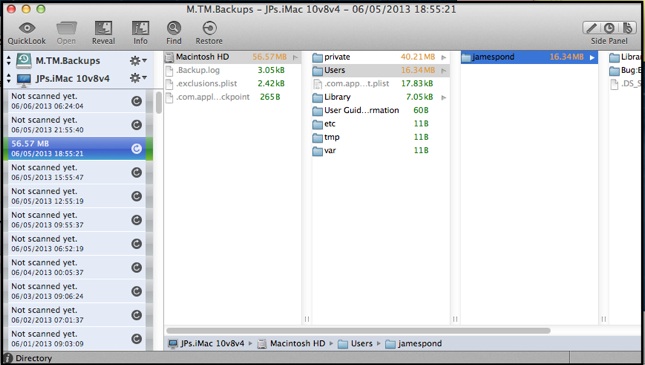Open gear menu next to M.TM.Backups
645x365 pixels.
pos(138,61)
